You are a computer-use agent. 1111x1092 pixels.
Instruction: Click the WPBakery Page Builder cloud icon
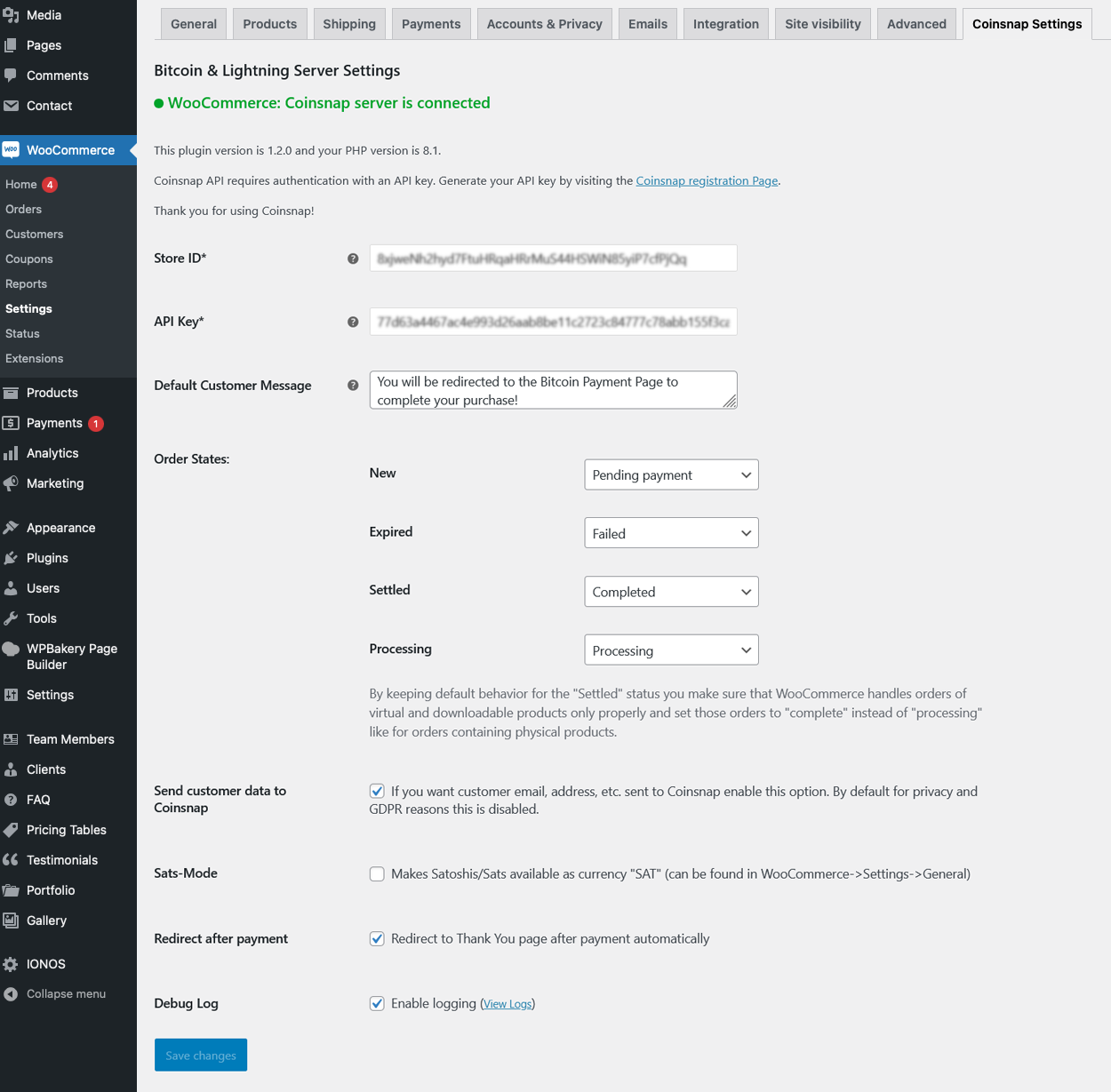pos(11,649)
